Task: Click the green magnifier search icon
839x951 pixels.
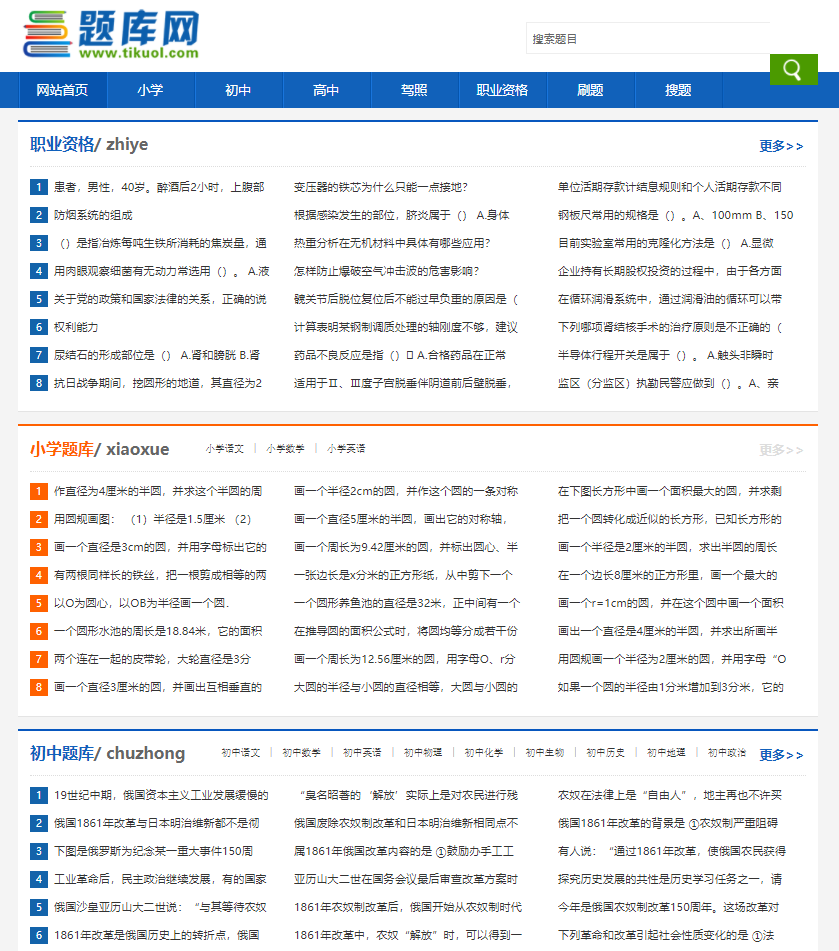Action: (x=793, y=71)
